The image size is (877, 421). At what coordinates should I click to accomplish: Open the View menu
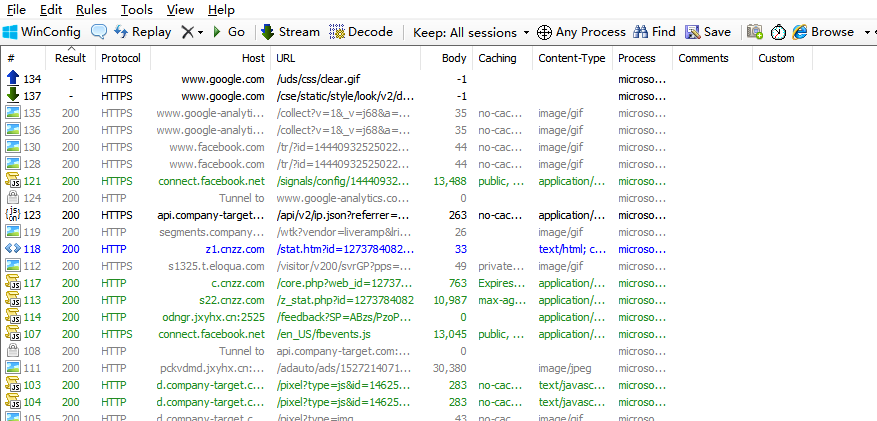(180, 10)
